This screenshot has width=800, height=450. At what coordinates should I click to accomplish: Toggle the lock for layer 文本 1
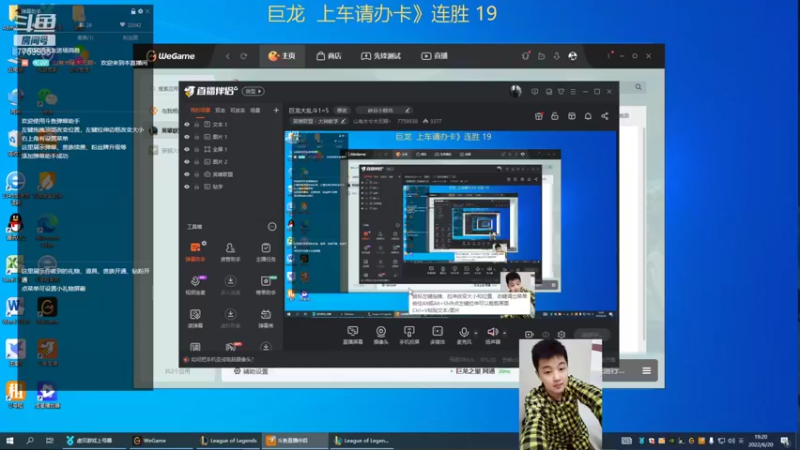(x=196, y=124)
